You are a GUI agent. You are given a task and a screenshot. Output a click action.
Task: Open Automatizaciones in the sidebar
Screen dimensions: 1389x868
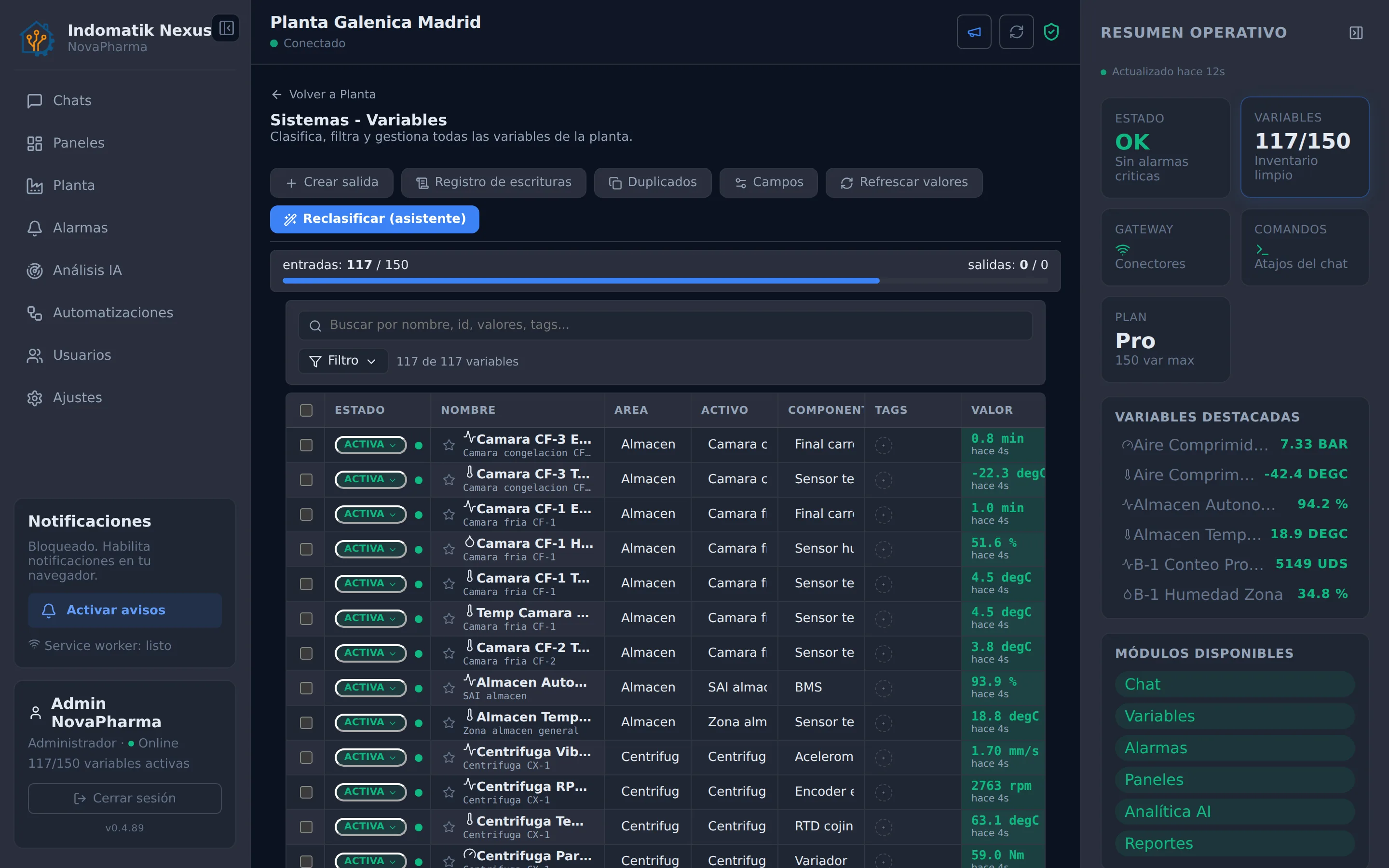tap(124, 313)
